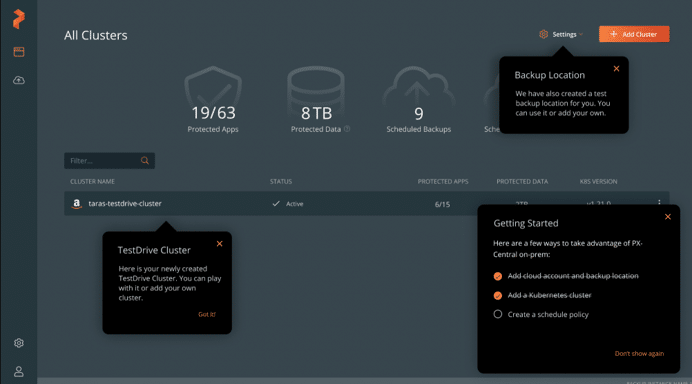Click the search magnifier icon in filter
692x384 pixels.
(x=145, y=161)
